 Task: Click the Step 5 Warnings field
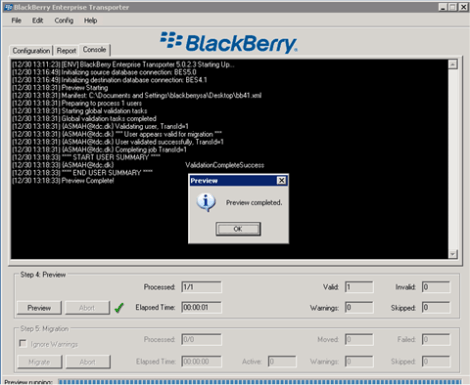click(359, 361)
